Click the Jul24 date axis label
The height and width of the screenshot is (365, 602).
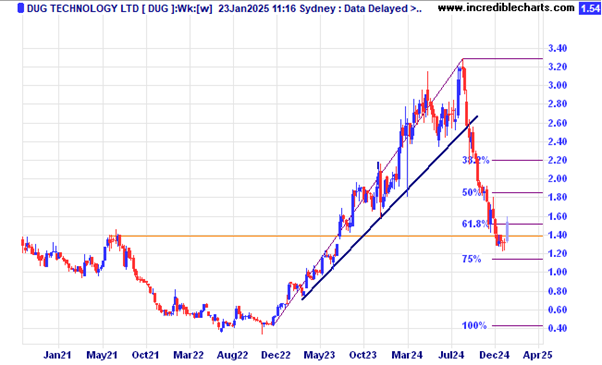(x=451, y=355)
